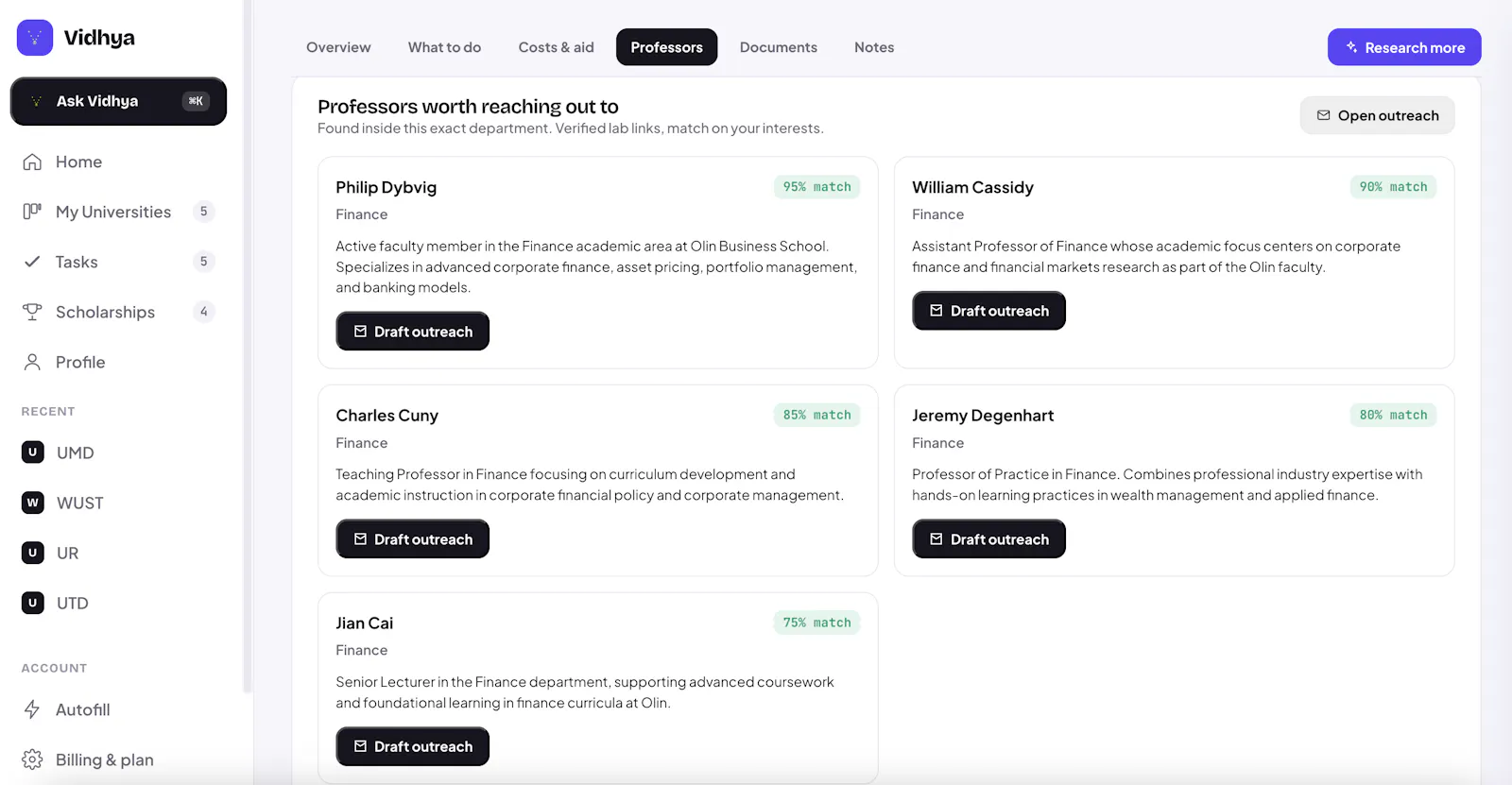Image resolution: width=1512 pixels, height=785 pixels.
Task: Click the Home house icon
Action: (x=32, y=162)
